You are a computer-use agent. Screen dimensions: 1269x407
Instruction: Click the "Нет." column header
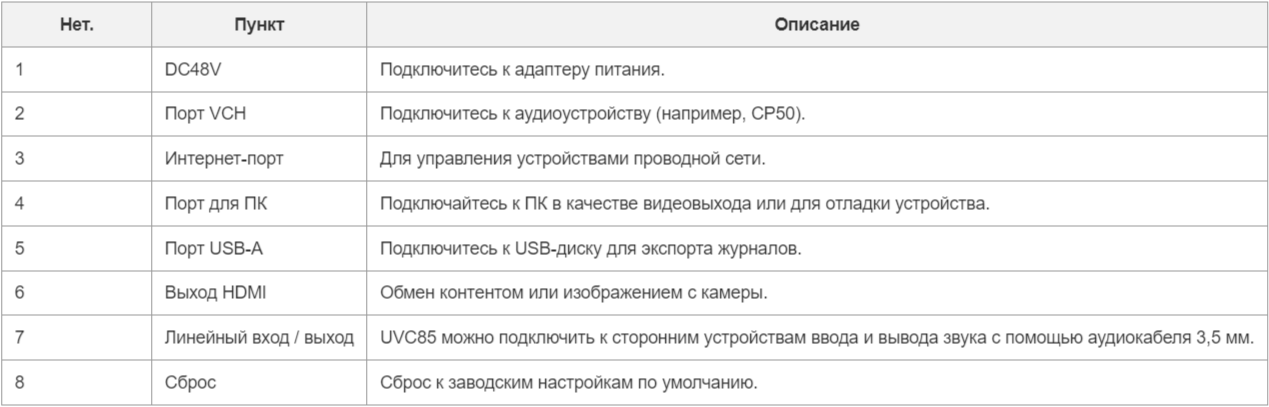pyautogui.click(x=76, y=26)
